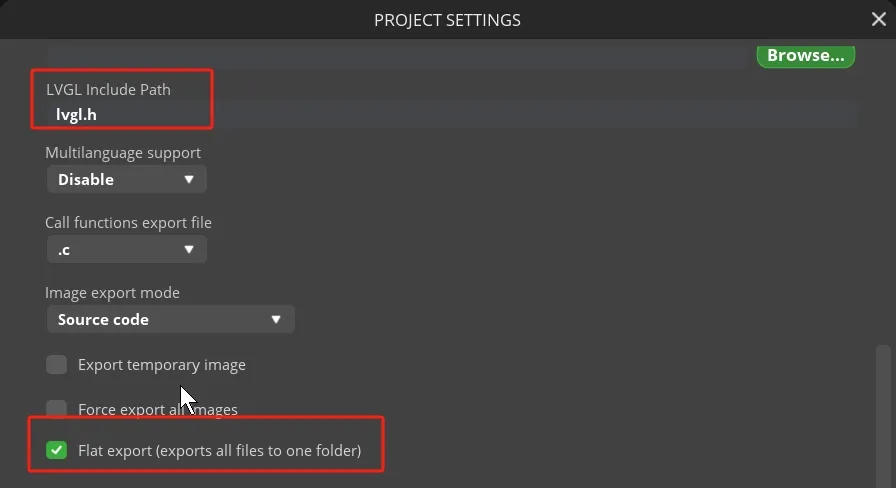Close the Project Settings dialog
The image size is (896, 488).
click(878, 19)
